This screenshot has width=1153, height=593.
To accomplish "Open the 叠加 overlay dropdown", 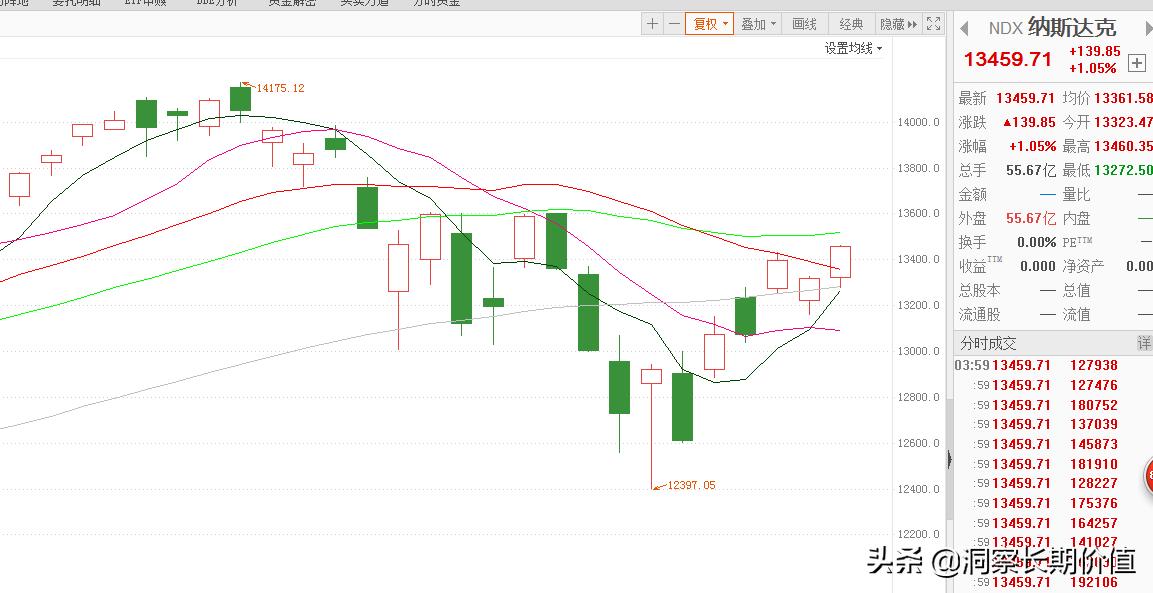I will point(758,24).
